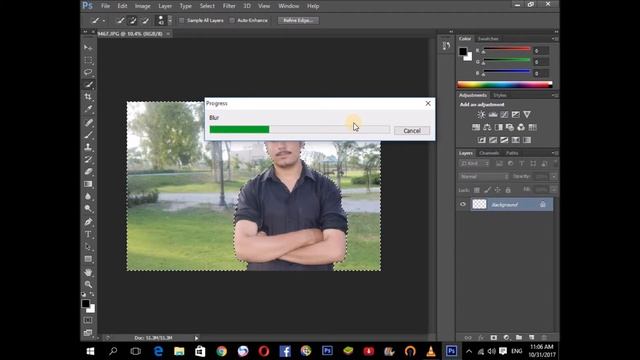Toggle lock transparent pixels icon
Screen dimensions: 640x360
(x=476, y=190)
